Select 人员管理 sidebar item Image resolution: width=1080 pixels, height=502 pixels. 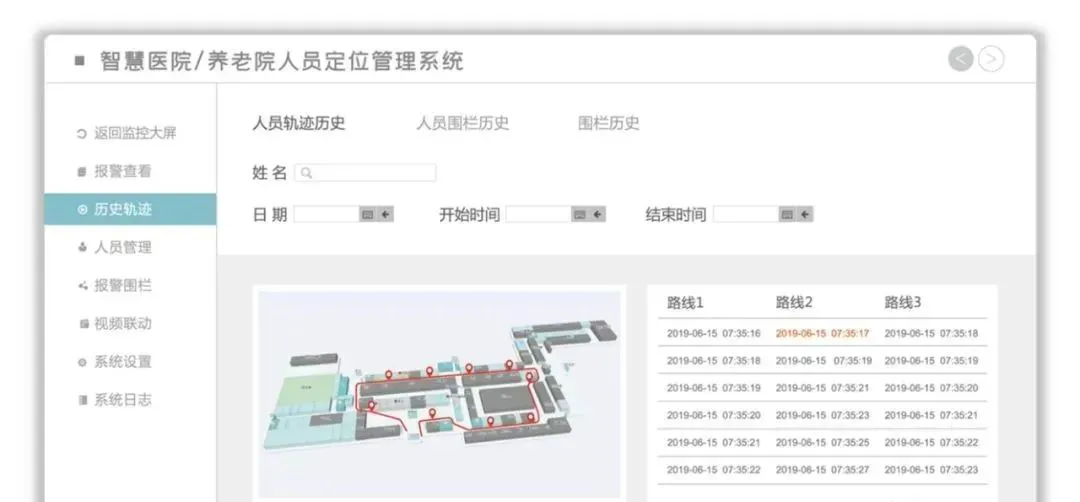[122, 247]
